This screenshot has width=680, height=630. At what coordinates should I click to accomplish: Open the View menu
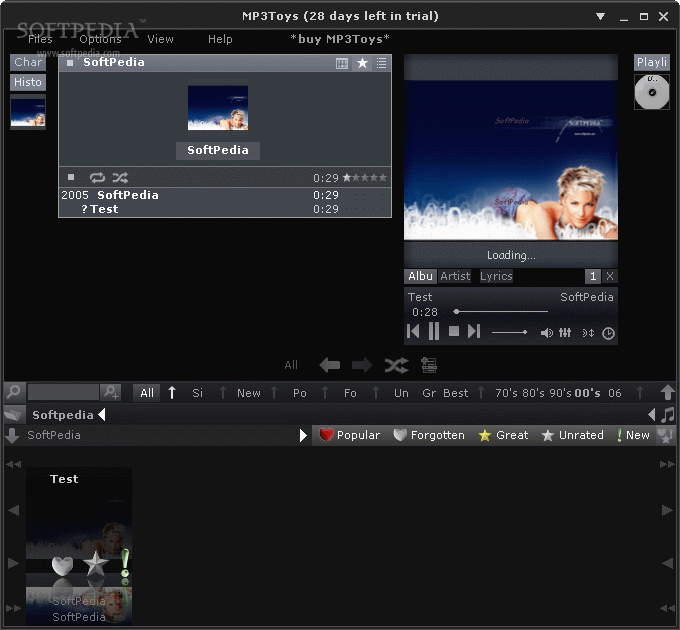tap(160, 39)
